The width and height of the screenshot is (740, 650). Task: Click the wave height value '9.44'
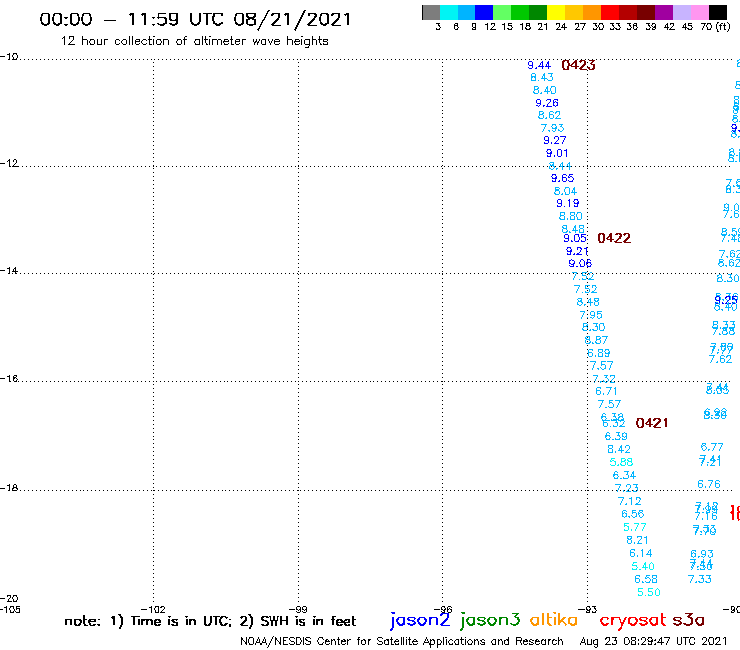(539, 65)
